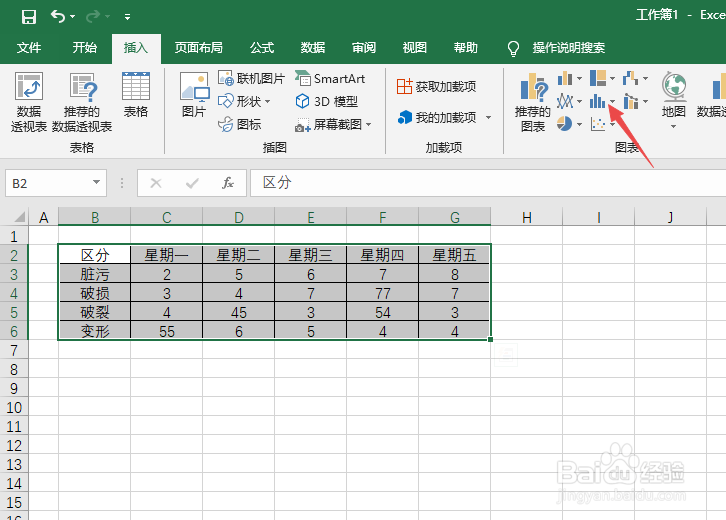Switch to the 视图 tab
This screenshot has height=520, width=726.
tap(415, 48)
